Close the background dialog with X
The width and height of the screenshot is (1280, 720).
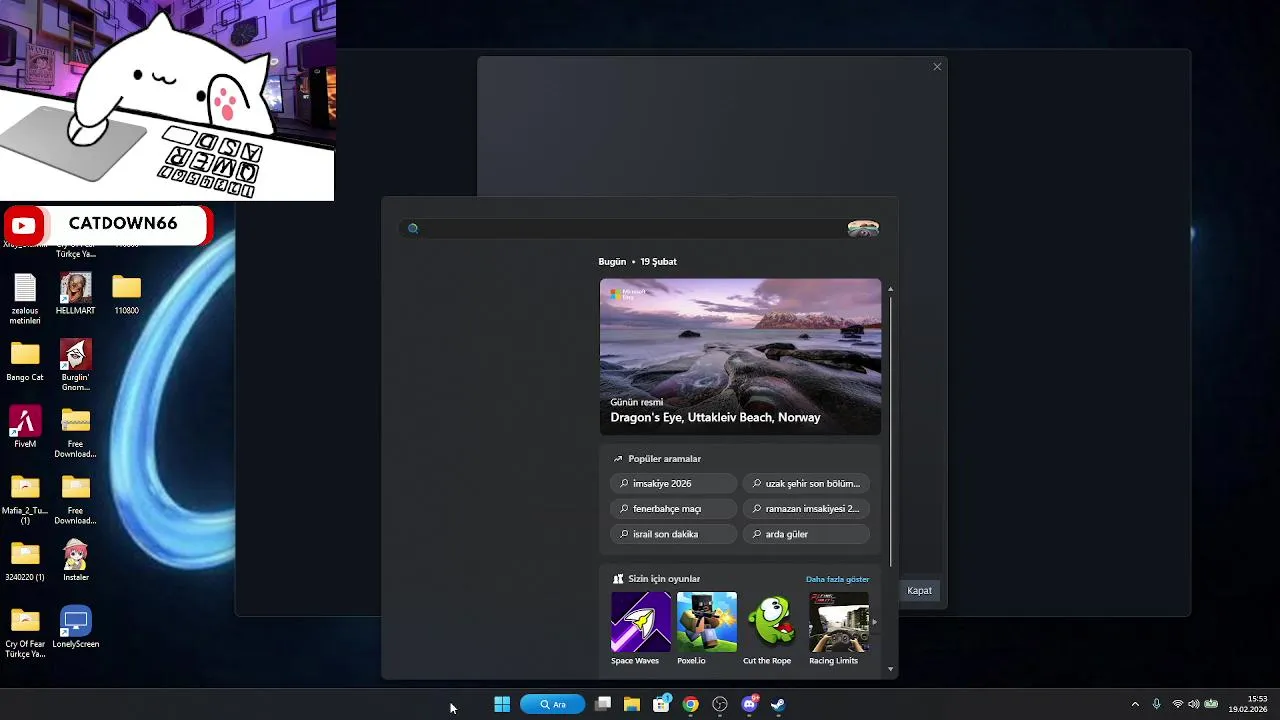937,67
